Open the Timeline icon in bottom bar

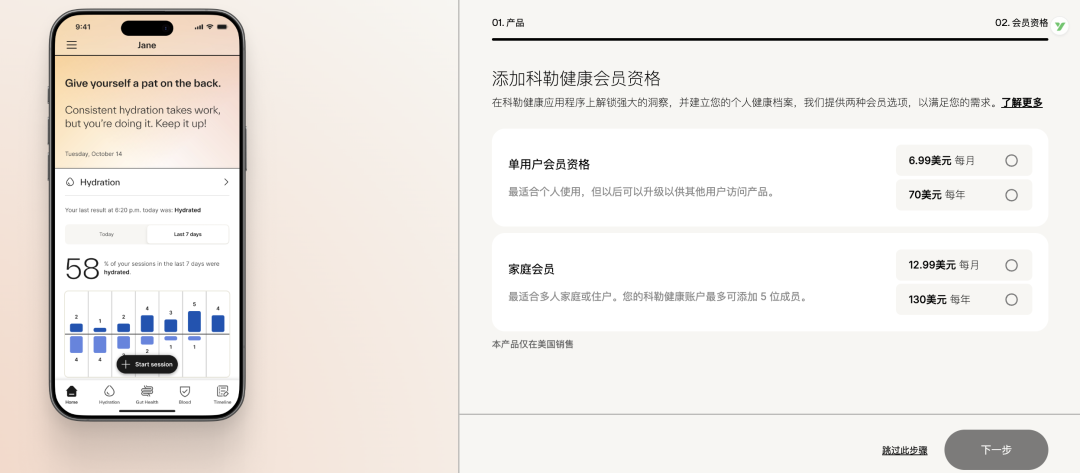222,393
